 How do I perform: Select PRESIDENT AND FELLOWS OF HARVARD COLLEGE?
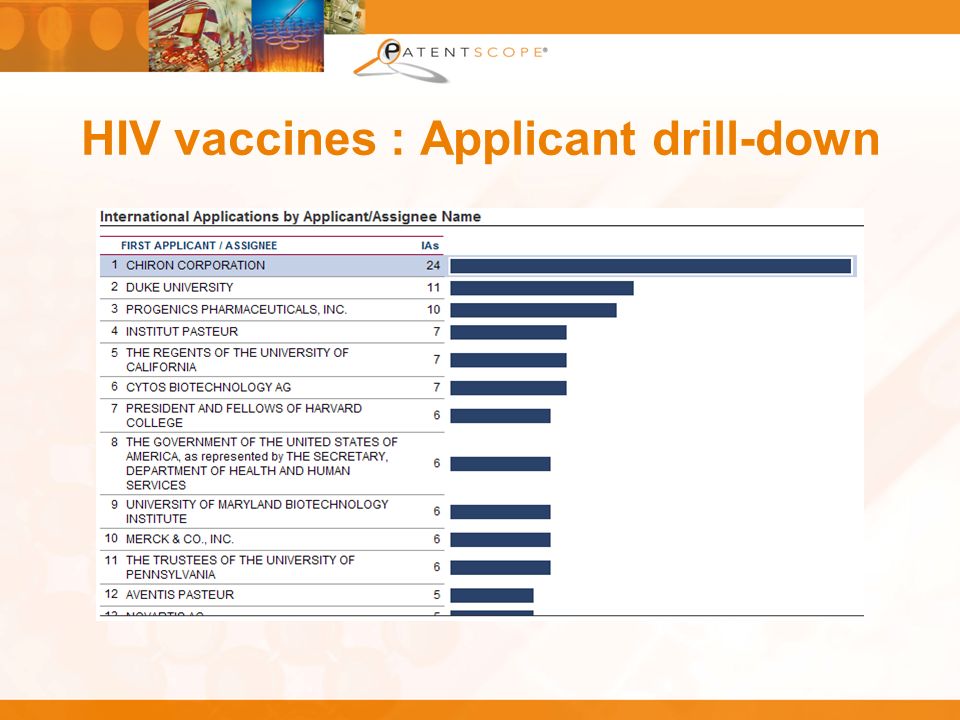244,415
